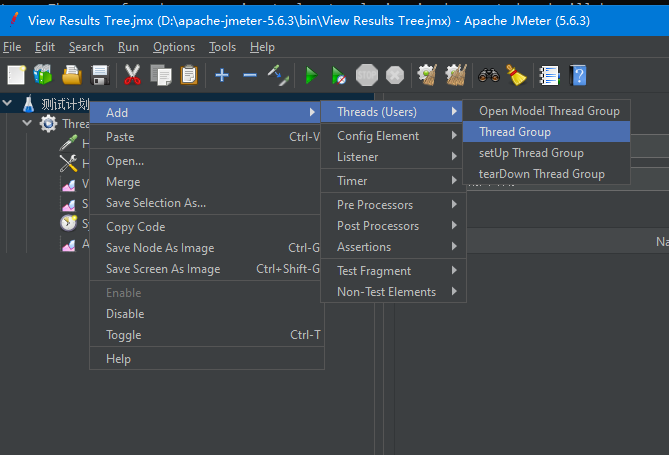Open the Help menu in menu bar
The height and width of the screenshot is (455, 669).
point(262,47)
